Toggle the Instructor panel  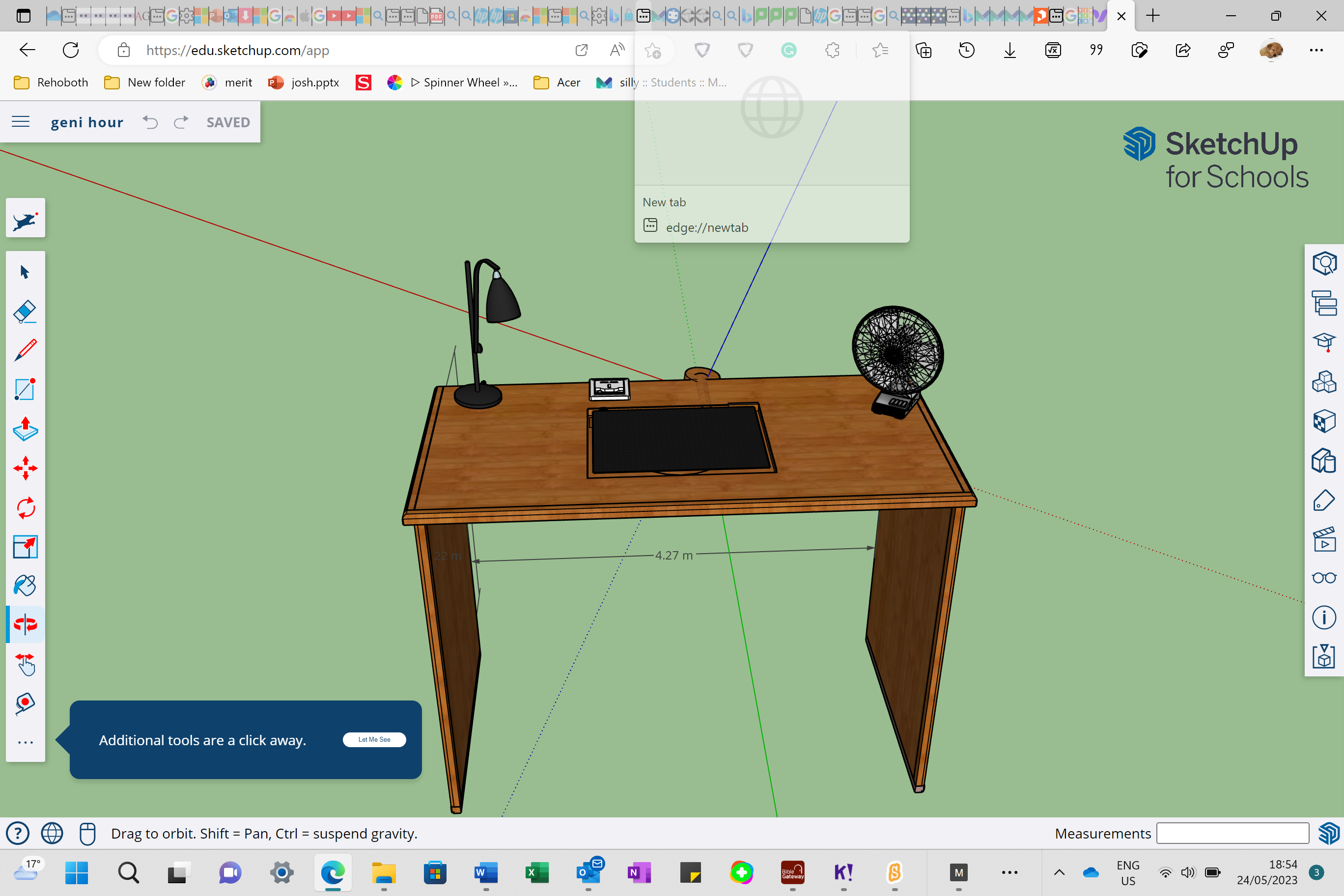(1324, 342)
